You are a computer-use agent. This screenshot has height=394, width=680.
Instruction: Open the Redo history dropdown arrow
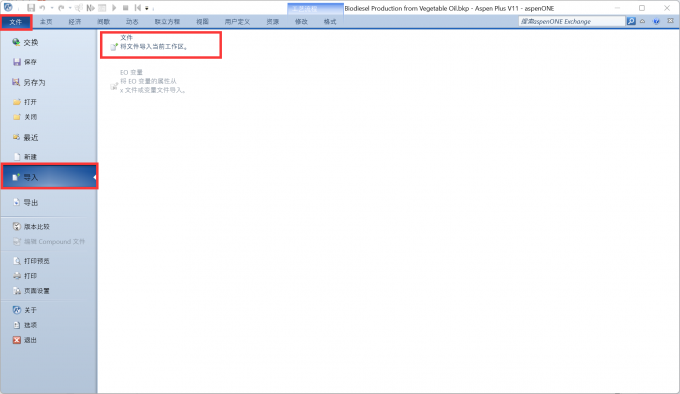point(70,8)
